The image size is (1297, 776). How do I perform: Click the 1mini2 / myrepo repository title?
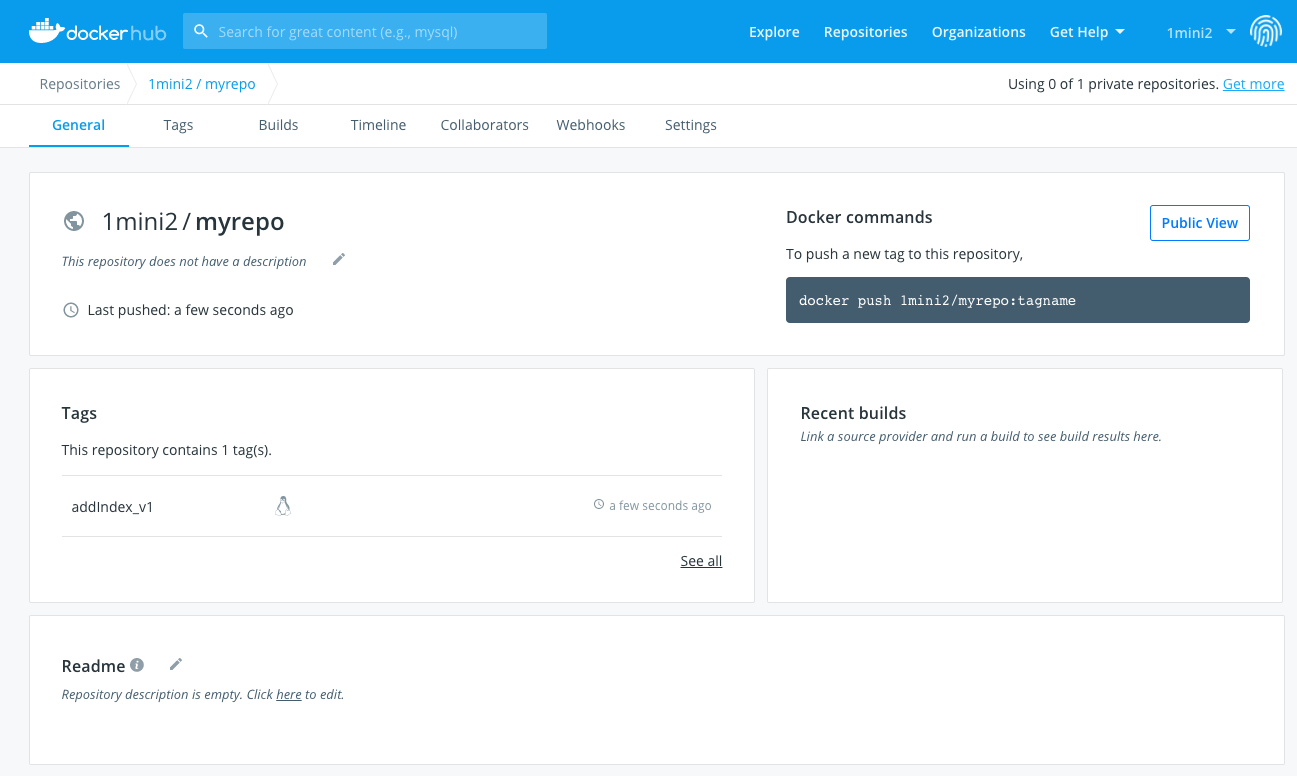193,221
